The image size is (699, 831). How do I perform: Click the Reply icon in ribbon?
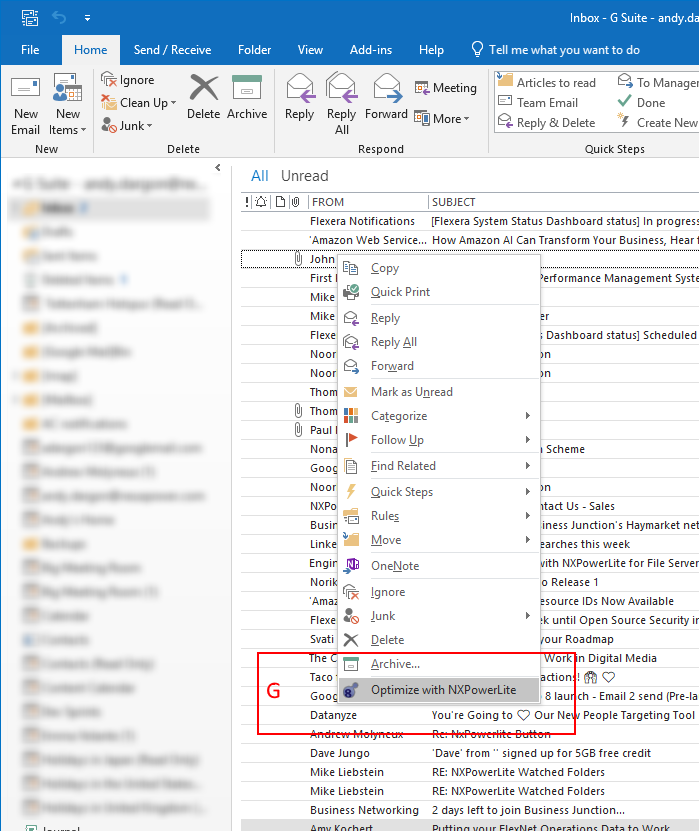299,97
